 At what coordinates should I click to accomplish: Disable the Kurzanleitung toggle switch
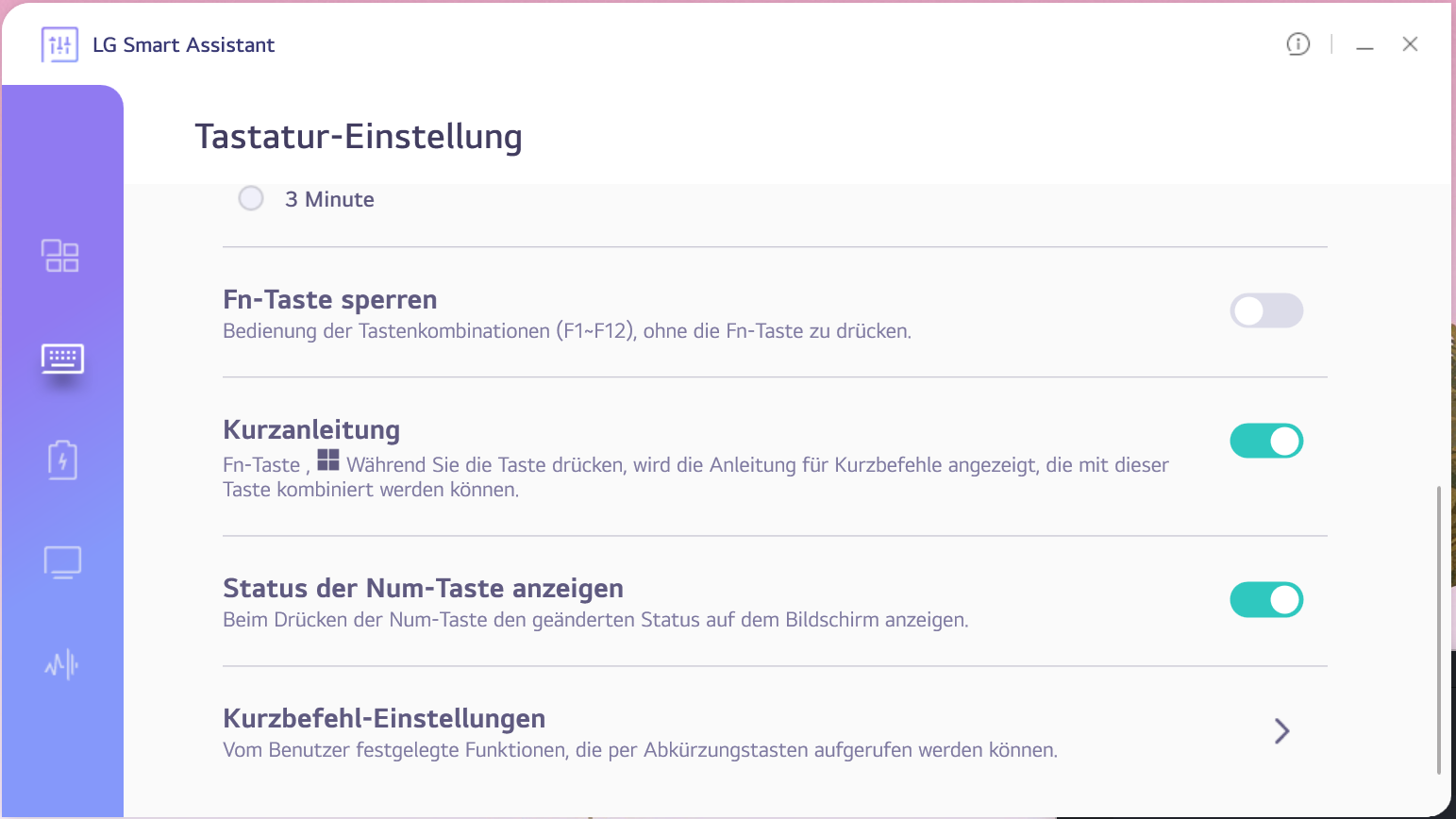click(1266, 441)
